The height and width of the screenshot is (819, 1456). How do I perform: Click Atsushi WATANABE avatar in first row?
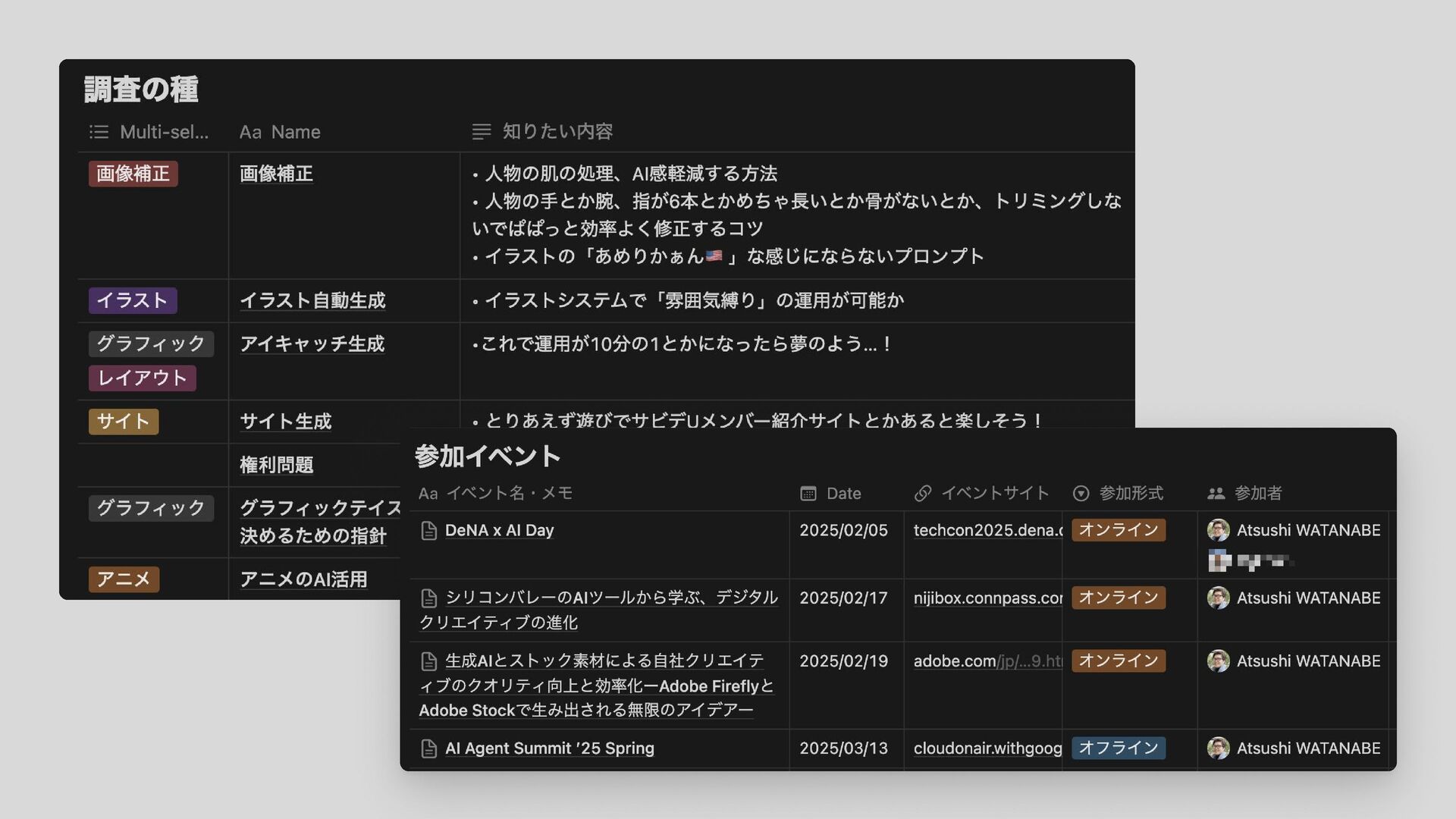(1218, 530)
